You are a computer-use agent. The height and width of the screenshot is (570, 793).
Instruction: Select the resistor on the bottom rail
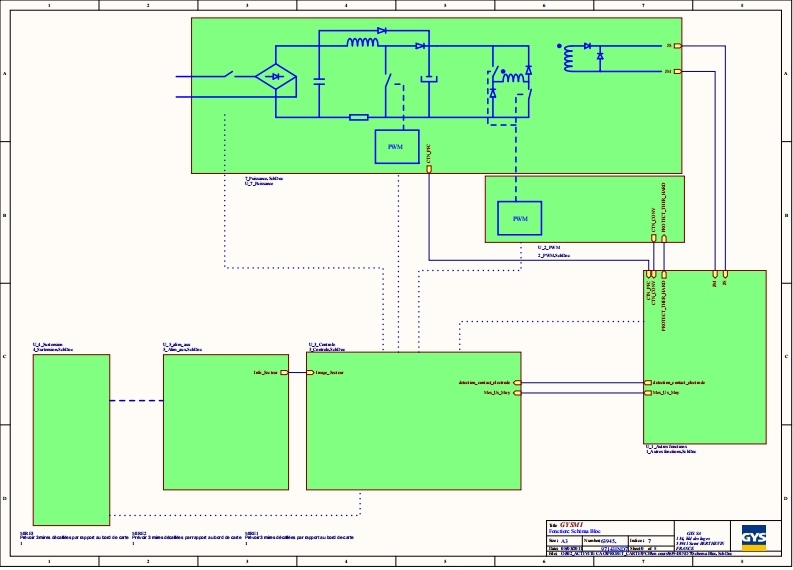359,117
